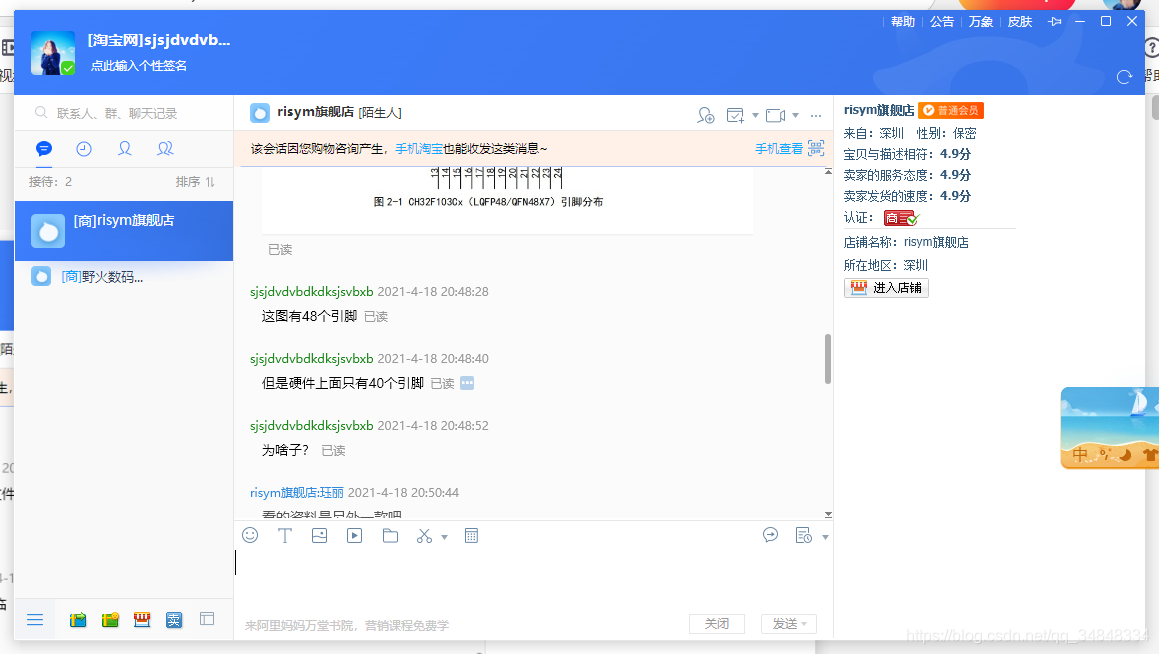Click the 点此输入个性签名 signature field

coord(139,66)
